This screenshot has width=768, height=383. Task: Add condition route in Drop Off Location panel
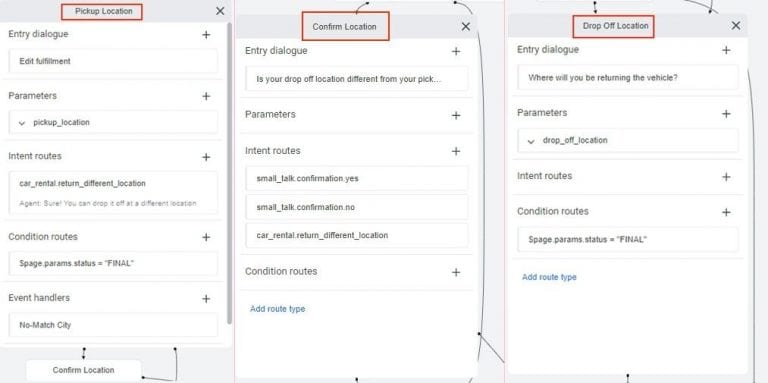pos(726,212)
